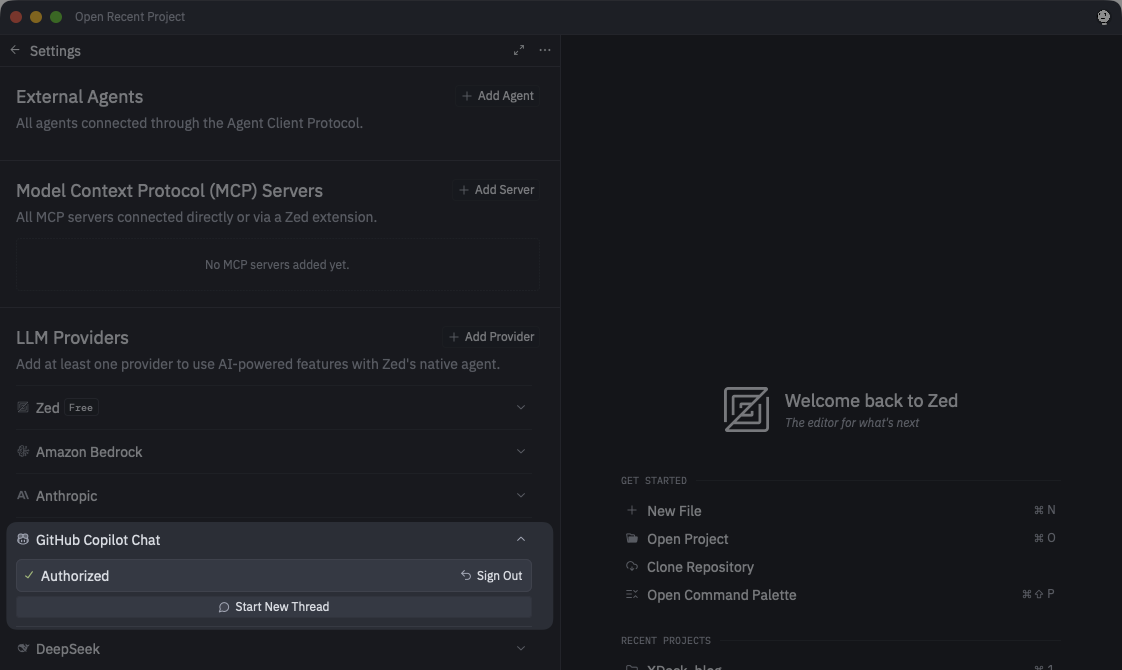The height and width of the screenshot is (670, 1122).
Task: Click the Amazon Bedrock provider name
Action: [x=89, y=452]
